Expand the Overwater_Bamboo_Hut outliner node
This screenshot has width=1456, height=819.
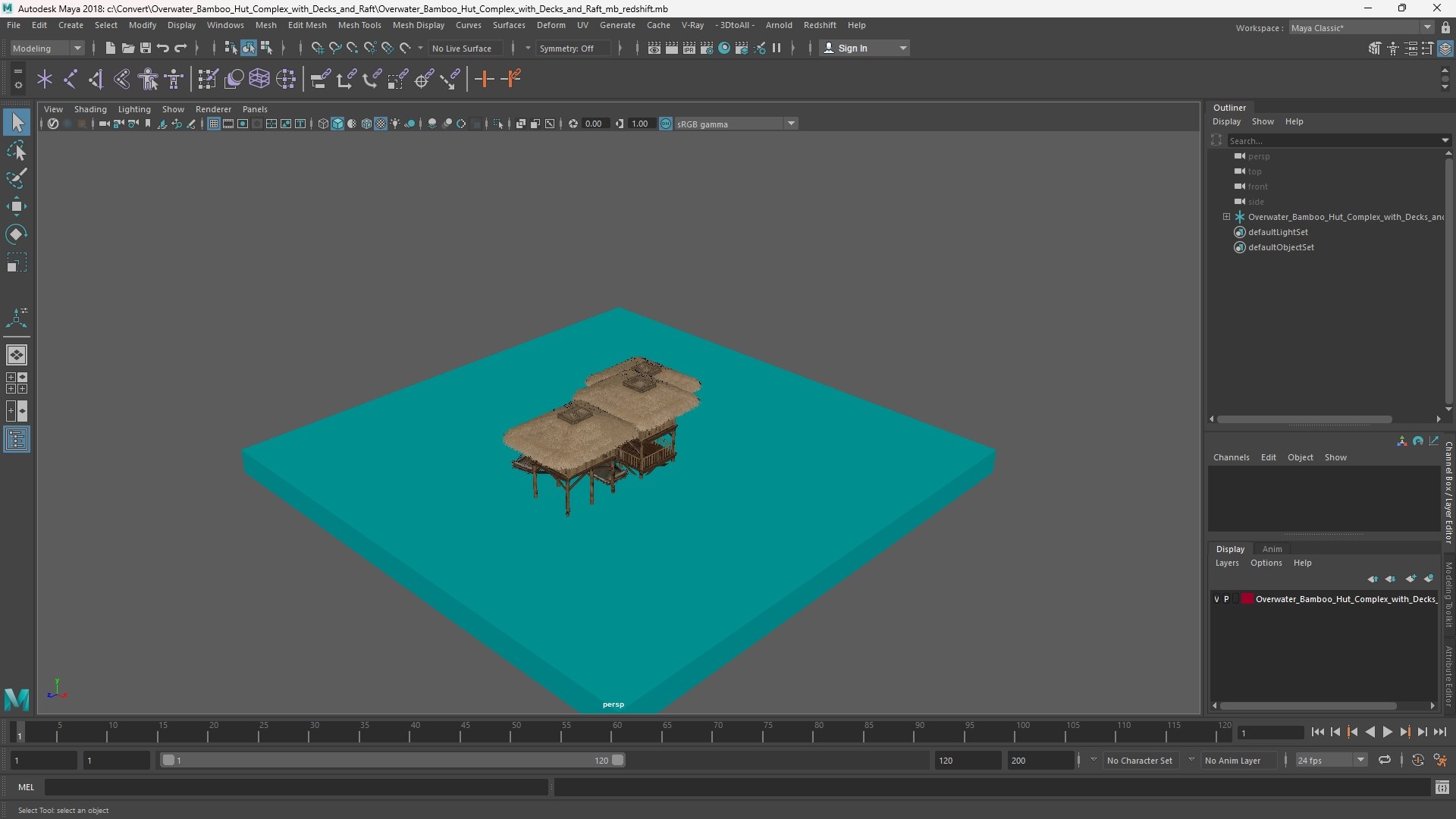(x=1226, y=217)
